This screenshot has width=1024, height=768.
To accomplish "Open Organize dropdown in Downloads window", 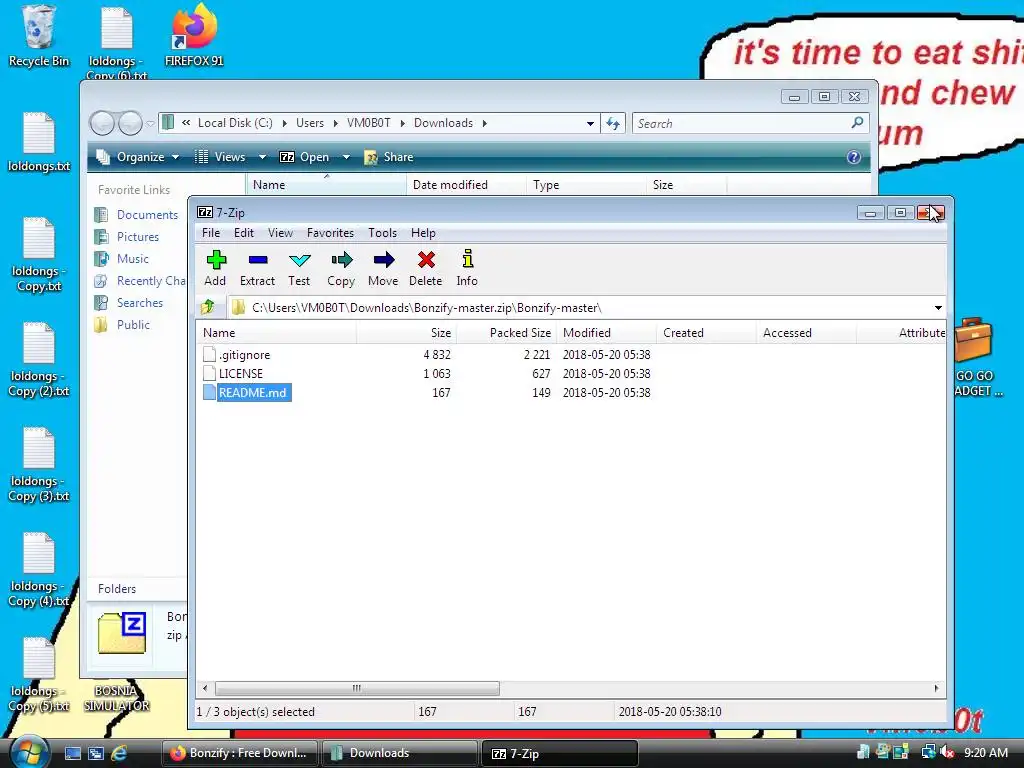I will [138, 157].
